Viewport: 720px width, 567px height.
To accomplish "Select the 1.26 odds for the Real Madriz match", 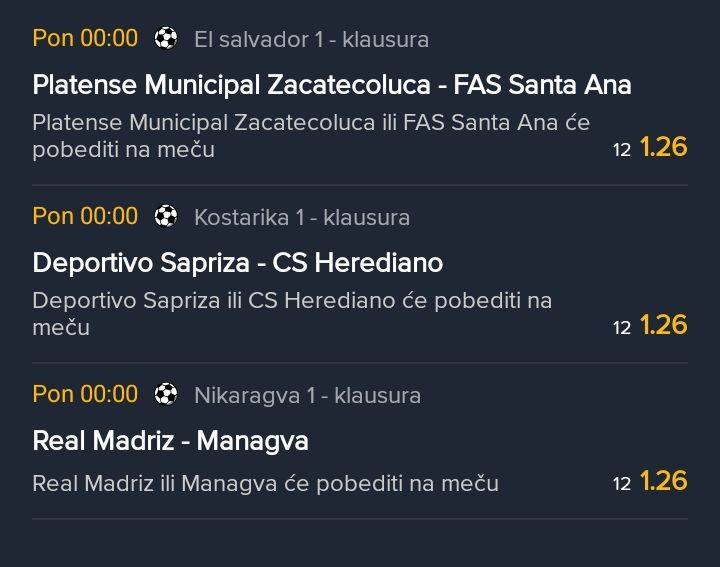I will [x=663, y=481].
